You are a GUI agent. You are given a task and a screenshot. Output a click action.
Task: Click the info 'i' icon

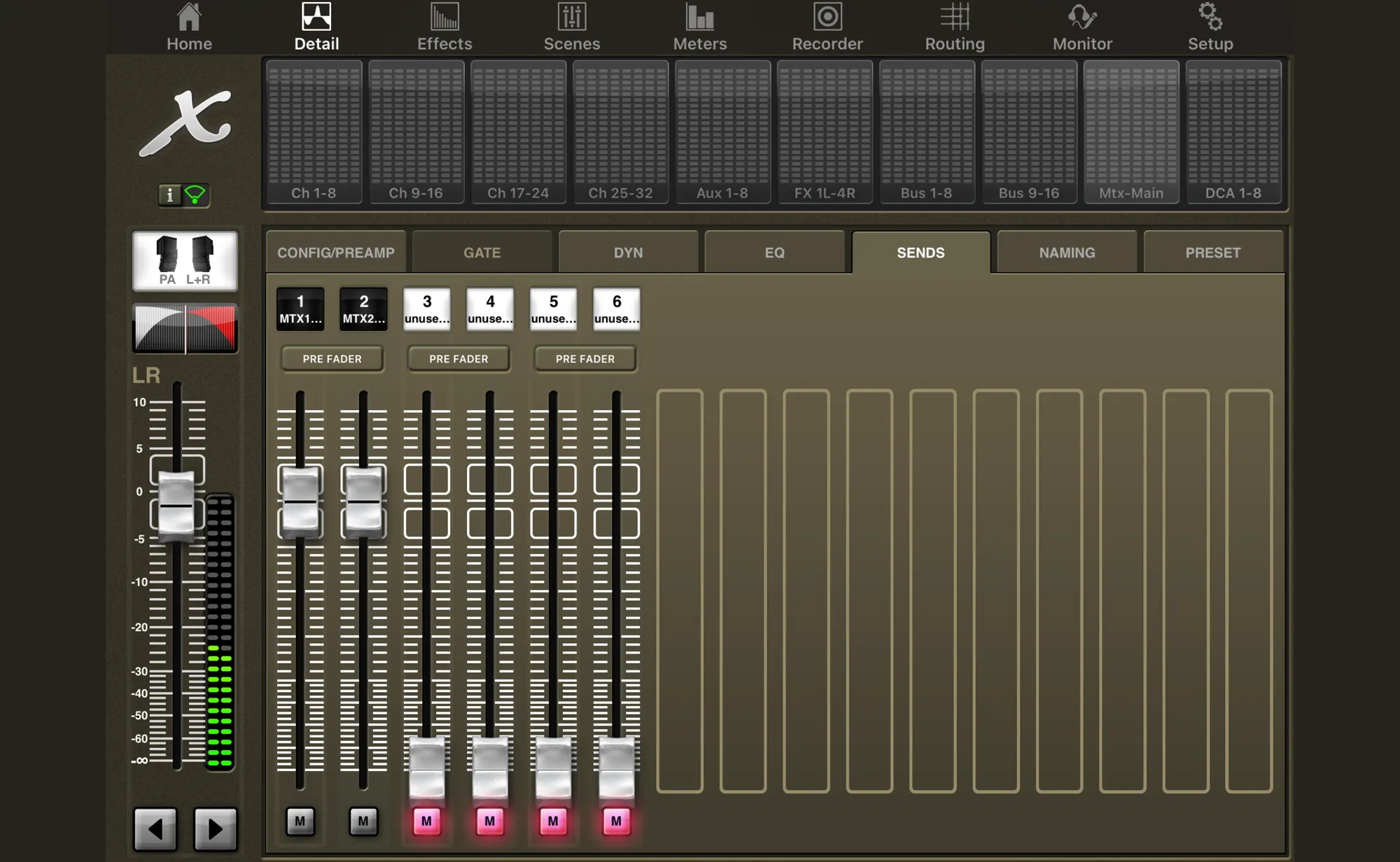click(169, 195)
